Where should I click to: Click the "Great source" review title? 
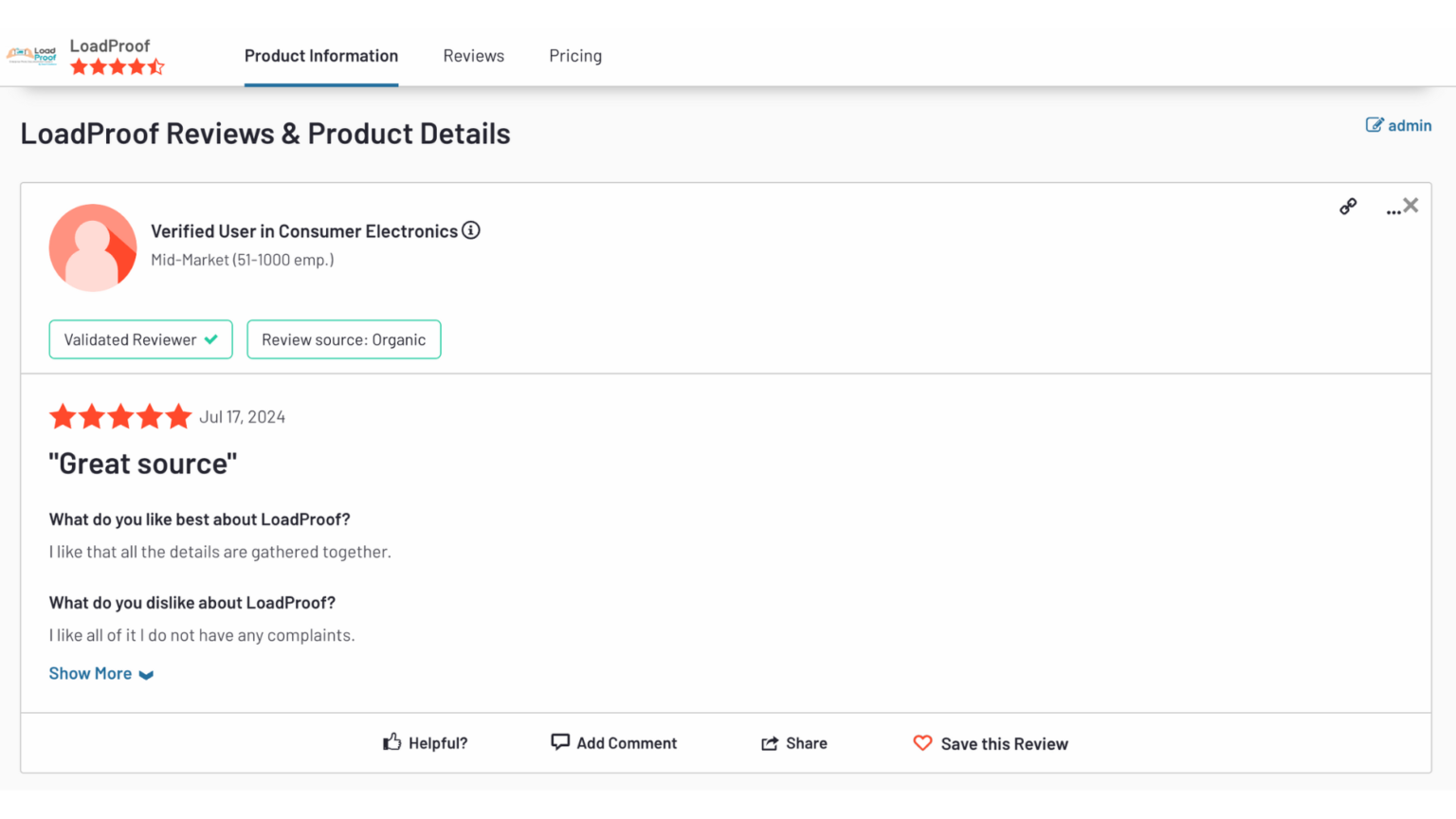pos(143,464)
